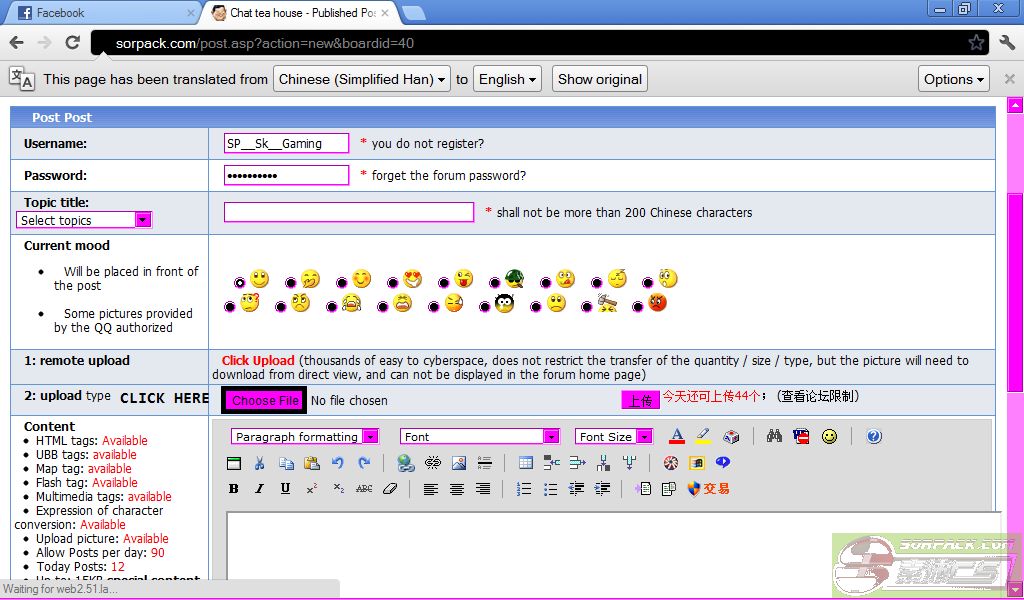Click the Show original button

tap(599, 79)
